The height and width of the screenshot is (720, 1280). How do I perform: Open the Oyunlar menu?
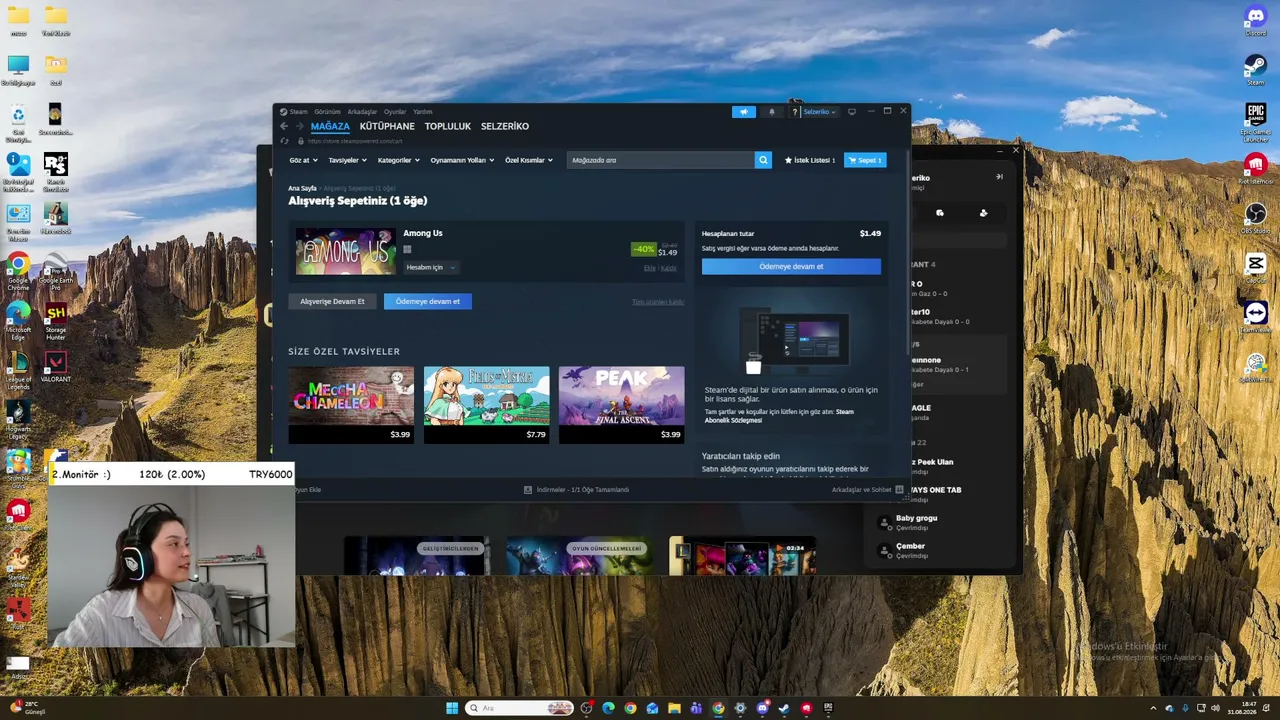click(x=395, y=112)
